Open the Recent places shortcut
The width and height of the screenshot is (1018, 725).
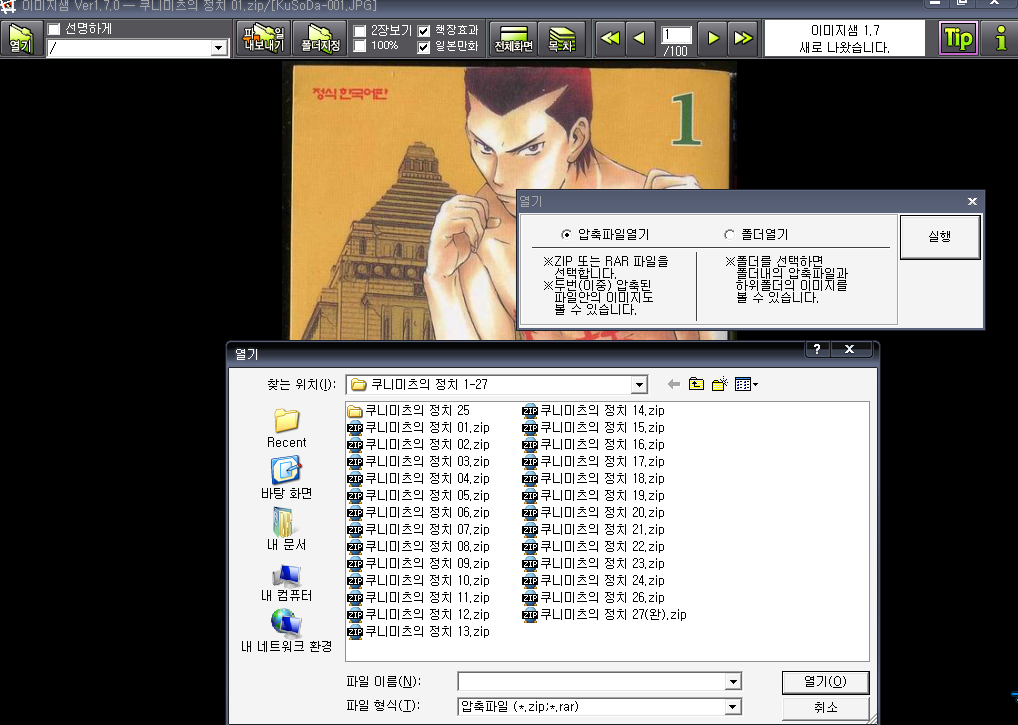tap(286, 428)
